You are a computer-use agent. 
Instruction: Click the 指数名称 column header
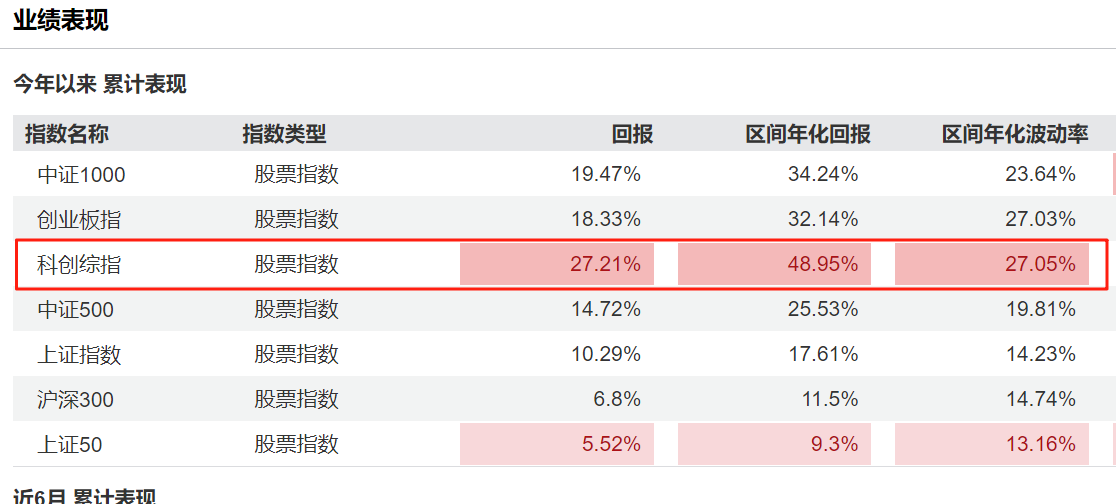point(67,135)
